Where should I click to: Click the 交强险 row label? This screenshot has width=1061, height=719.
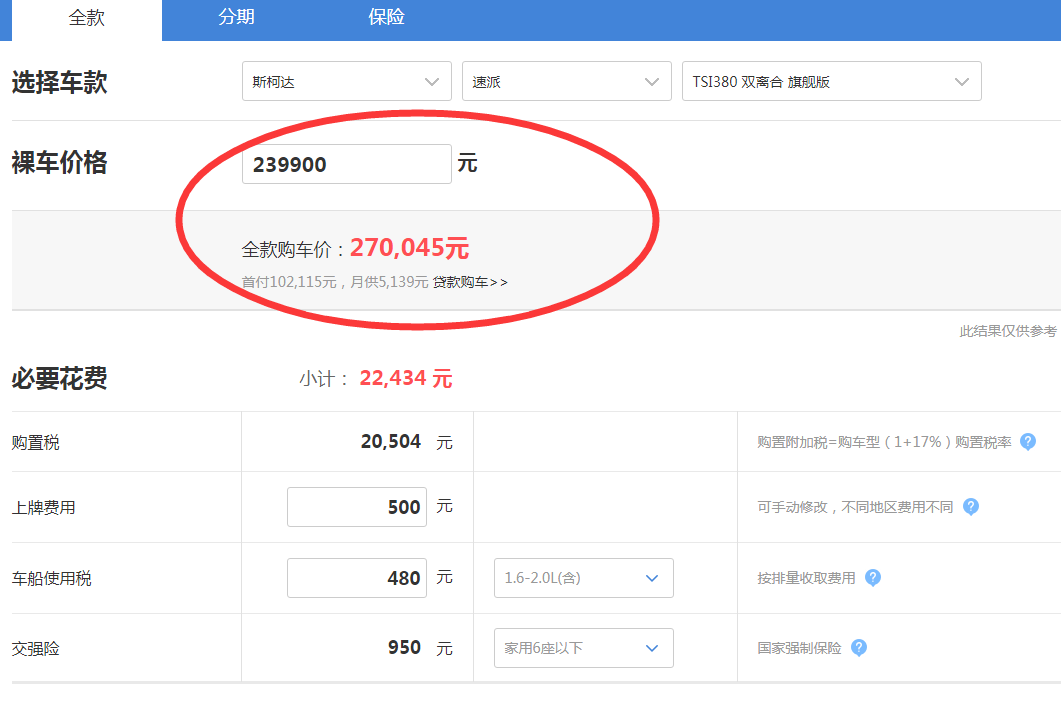(35, 649)
